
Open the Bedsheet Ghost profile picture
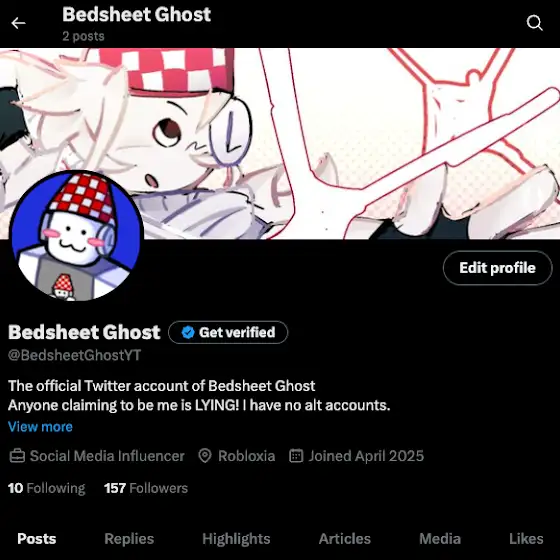pos(76,235)
